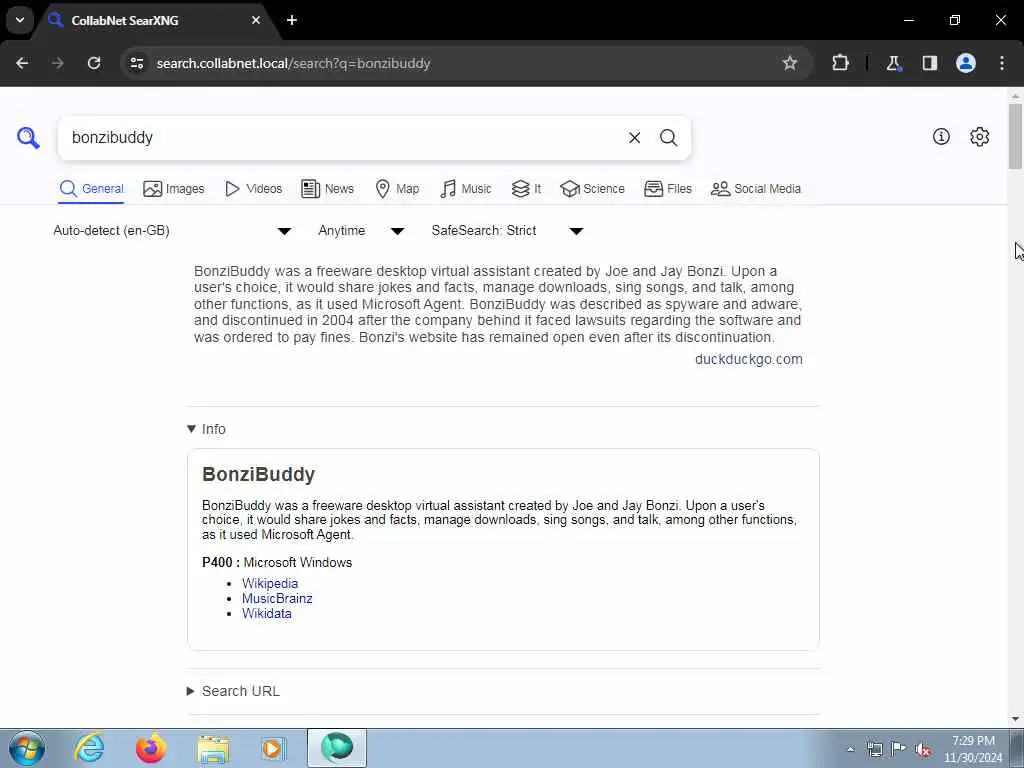Switch to the Music tab
Image resolution: width=1024 pixels, height=768 pixels.
(466, 189)
